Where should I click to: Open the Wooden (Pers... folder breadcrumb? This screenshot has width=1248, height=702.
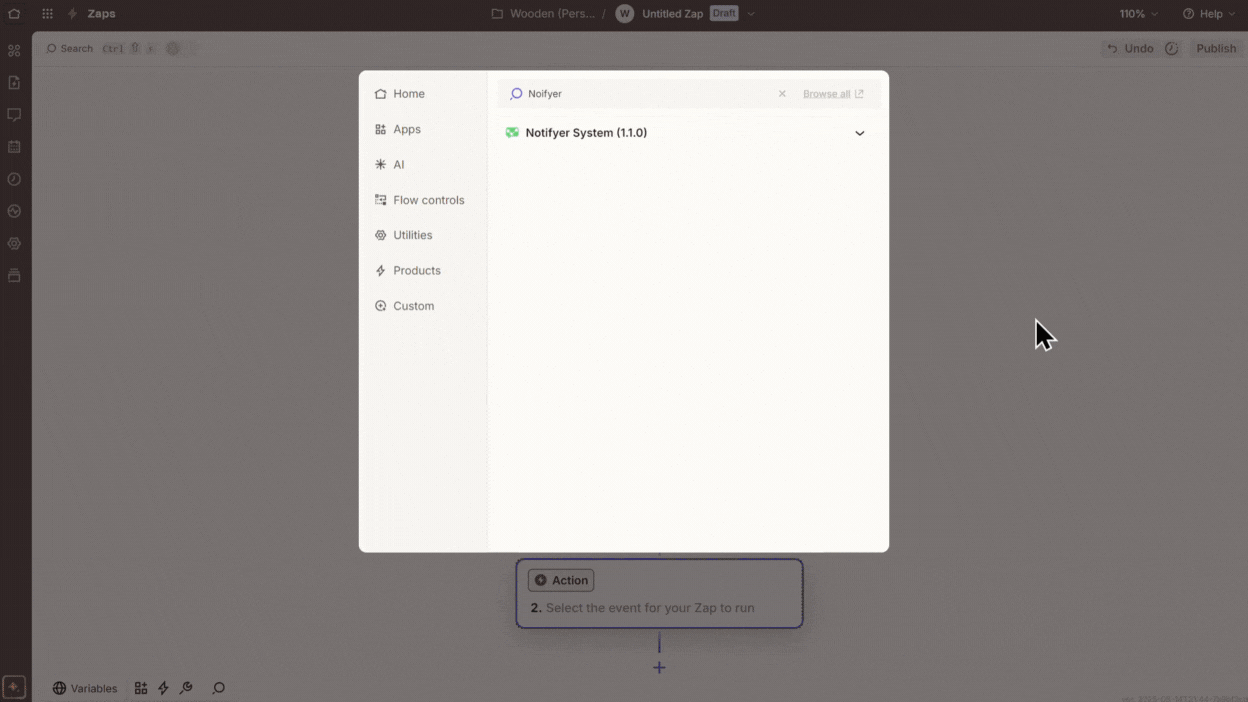coord(544,14)
